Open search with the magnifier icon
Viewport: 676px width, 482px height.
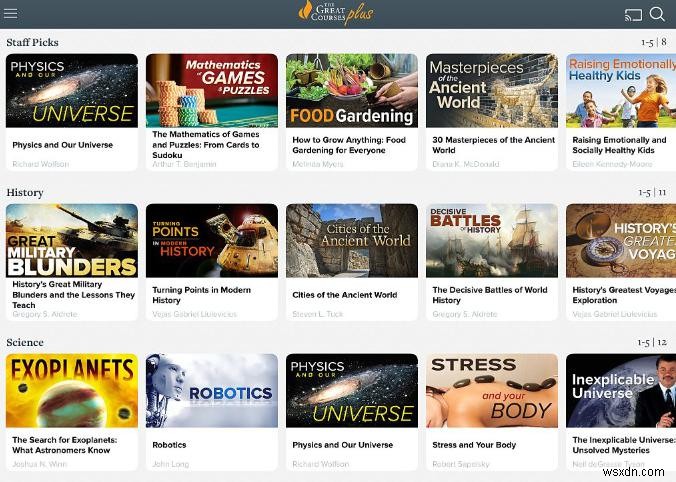[657, 14]
